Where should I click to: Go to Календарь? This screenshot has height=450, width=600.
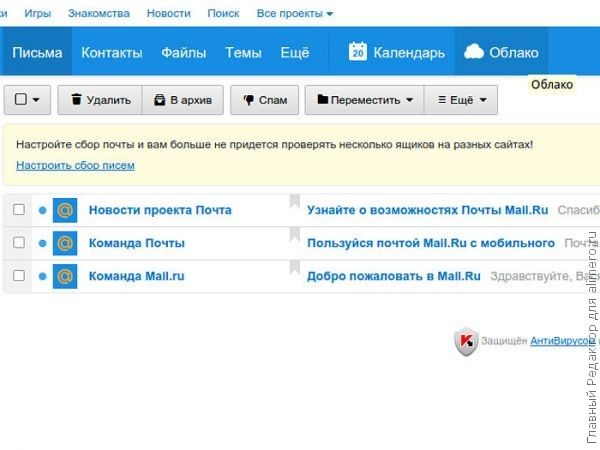tap(396, 52)
